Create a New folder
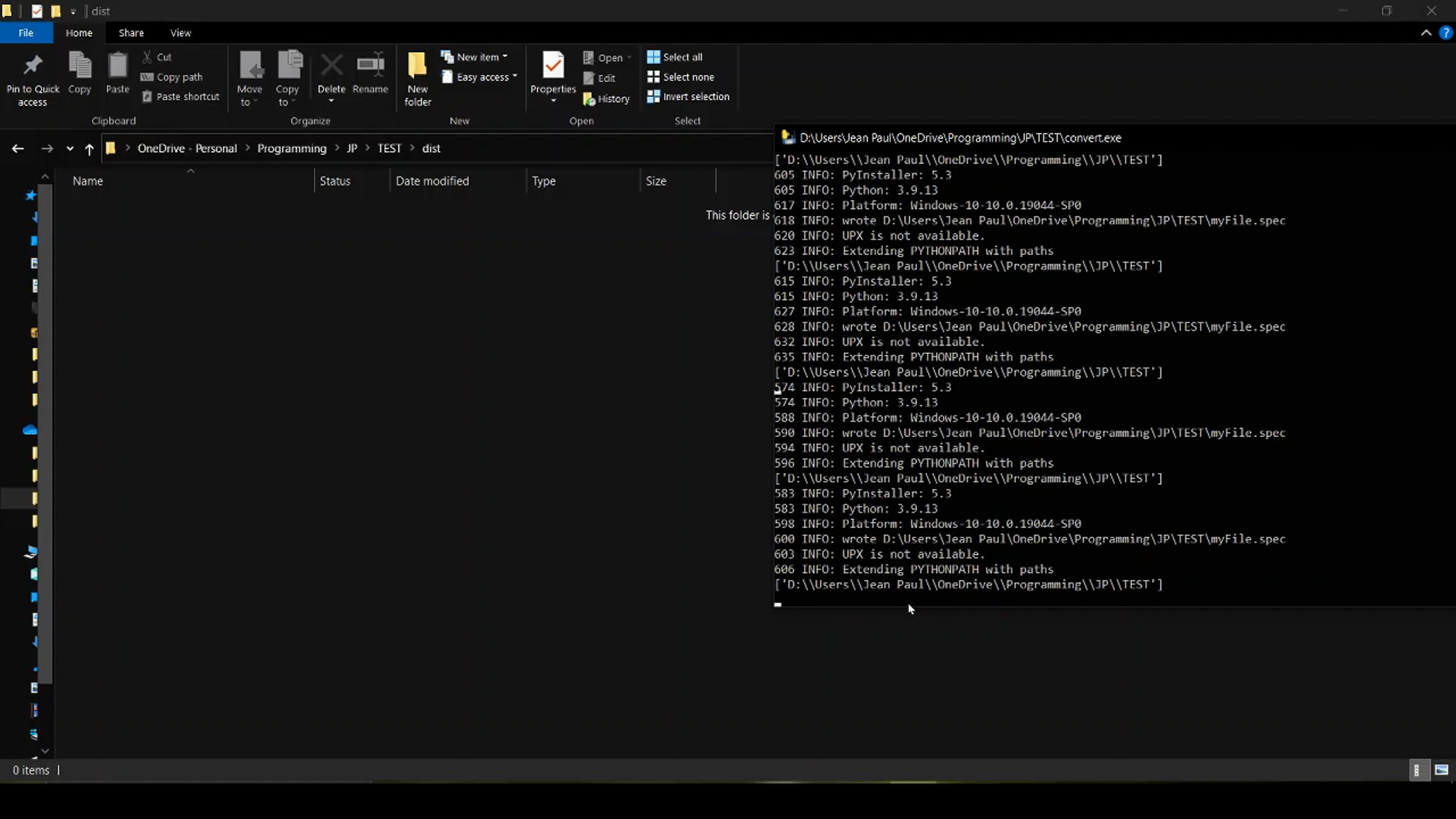This screenshot has width=1456, height=819. point(417,79)
